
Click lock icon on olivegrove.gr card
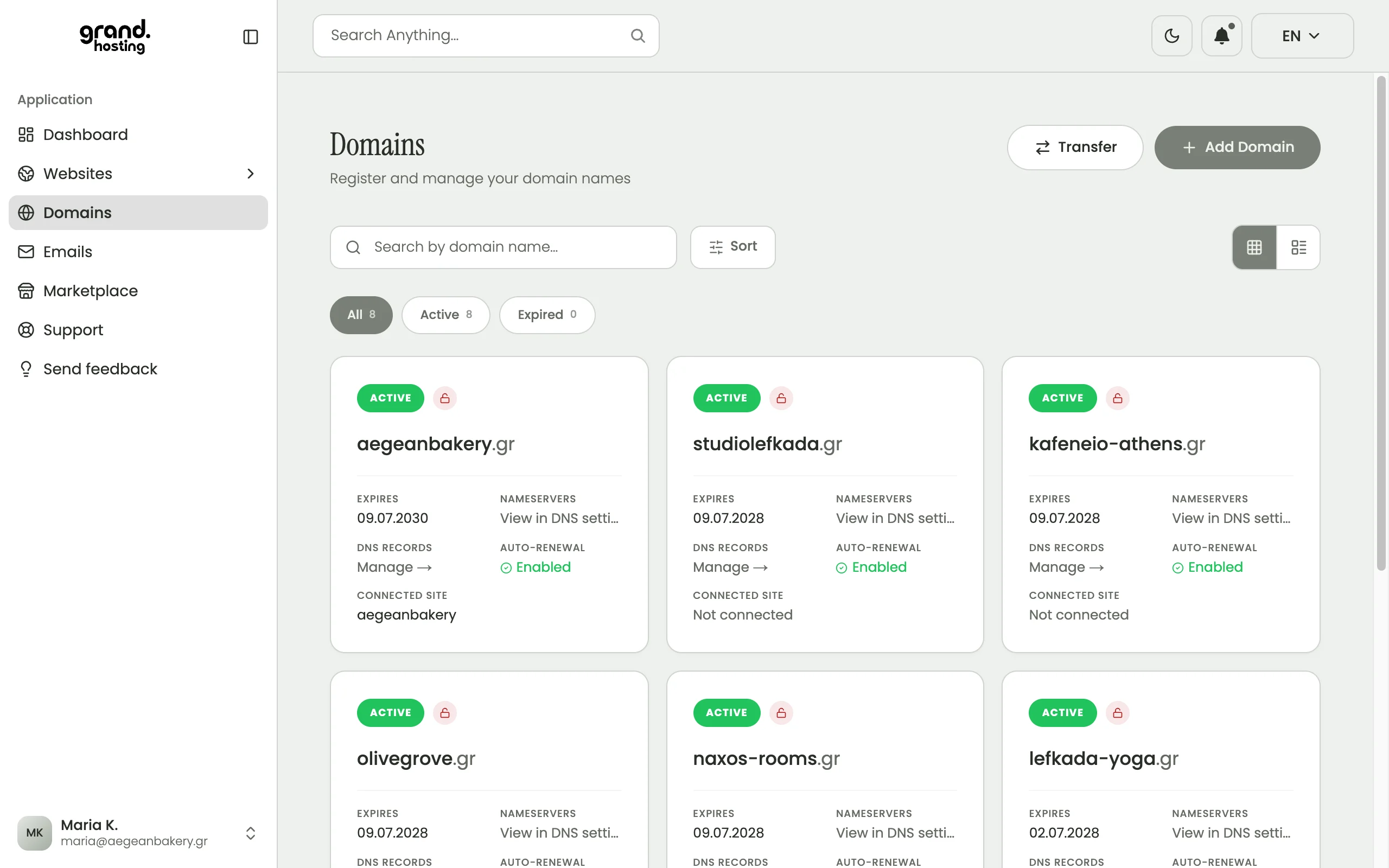[x=445, y=712]
